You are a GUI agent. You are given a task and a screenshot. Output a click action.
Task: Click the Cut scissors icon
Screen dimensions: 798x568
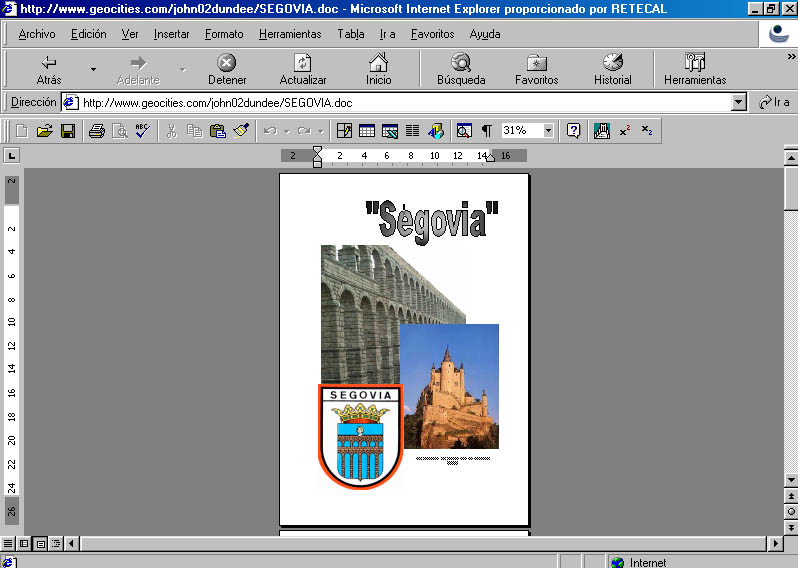[172, 131]
